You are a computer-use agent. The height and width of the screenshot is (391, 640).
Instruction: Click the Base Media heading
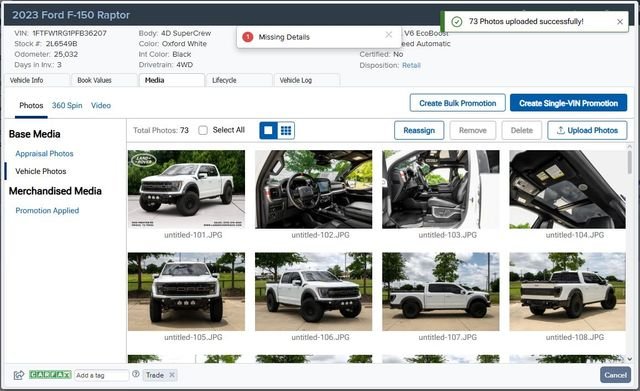pos(34,134)
